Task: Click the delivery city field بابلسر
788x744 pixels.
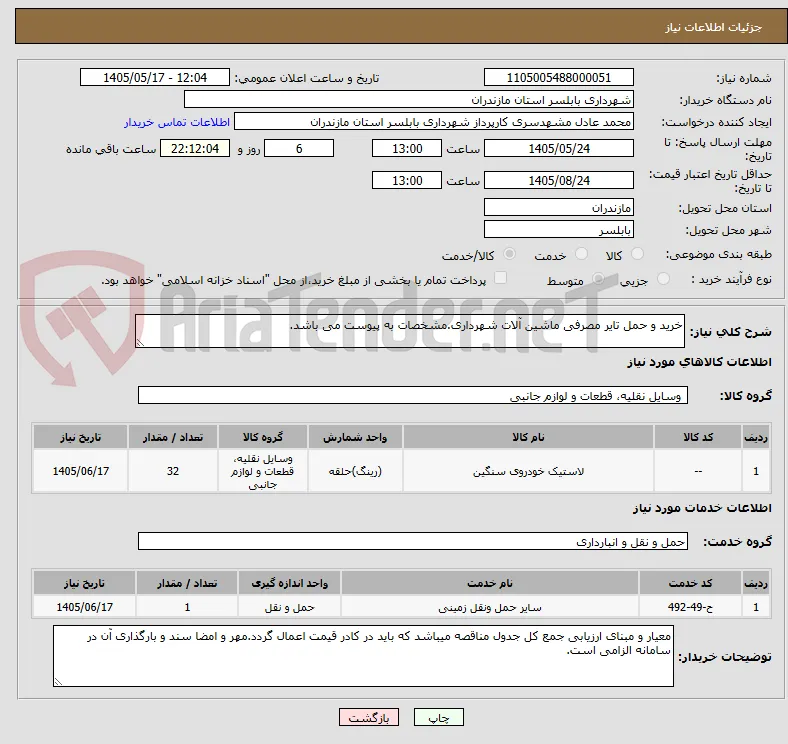Action: click(558, 230)
